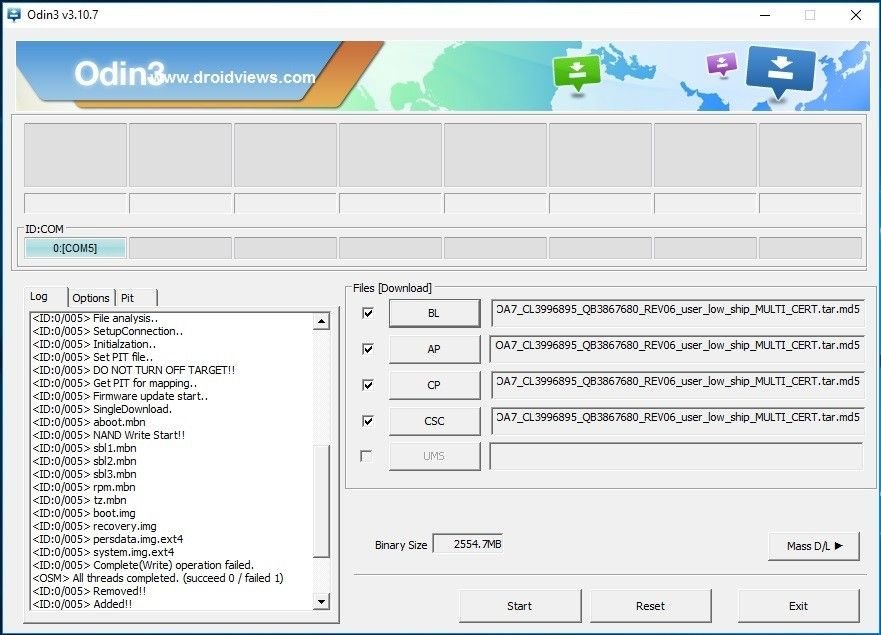Click the log vertical scrollbar thumb
The height and width of the screenshot is (635, 881).
pos(321,501)
